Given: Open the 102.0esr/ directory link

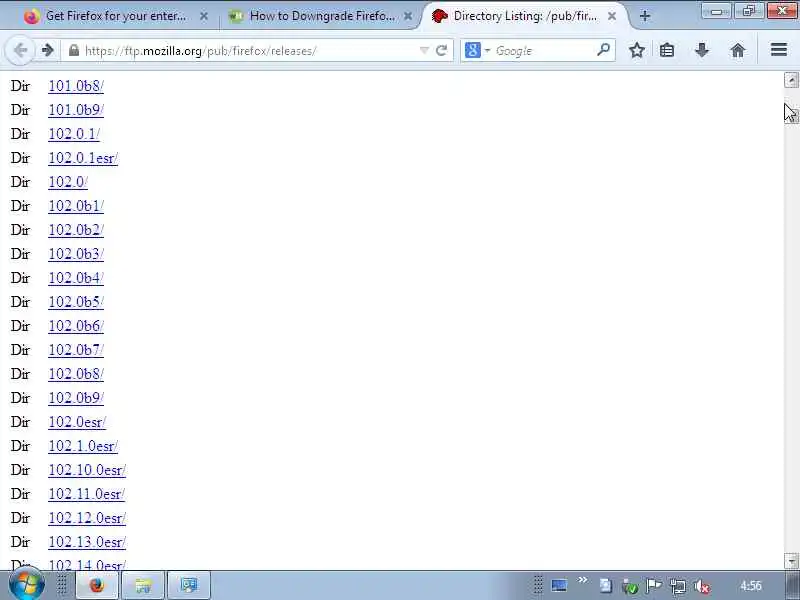Looking at the screenshot, I should [x=77, y=422].
